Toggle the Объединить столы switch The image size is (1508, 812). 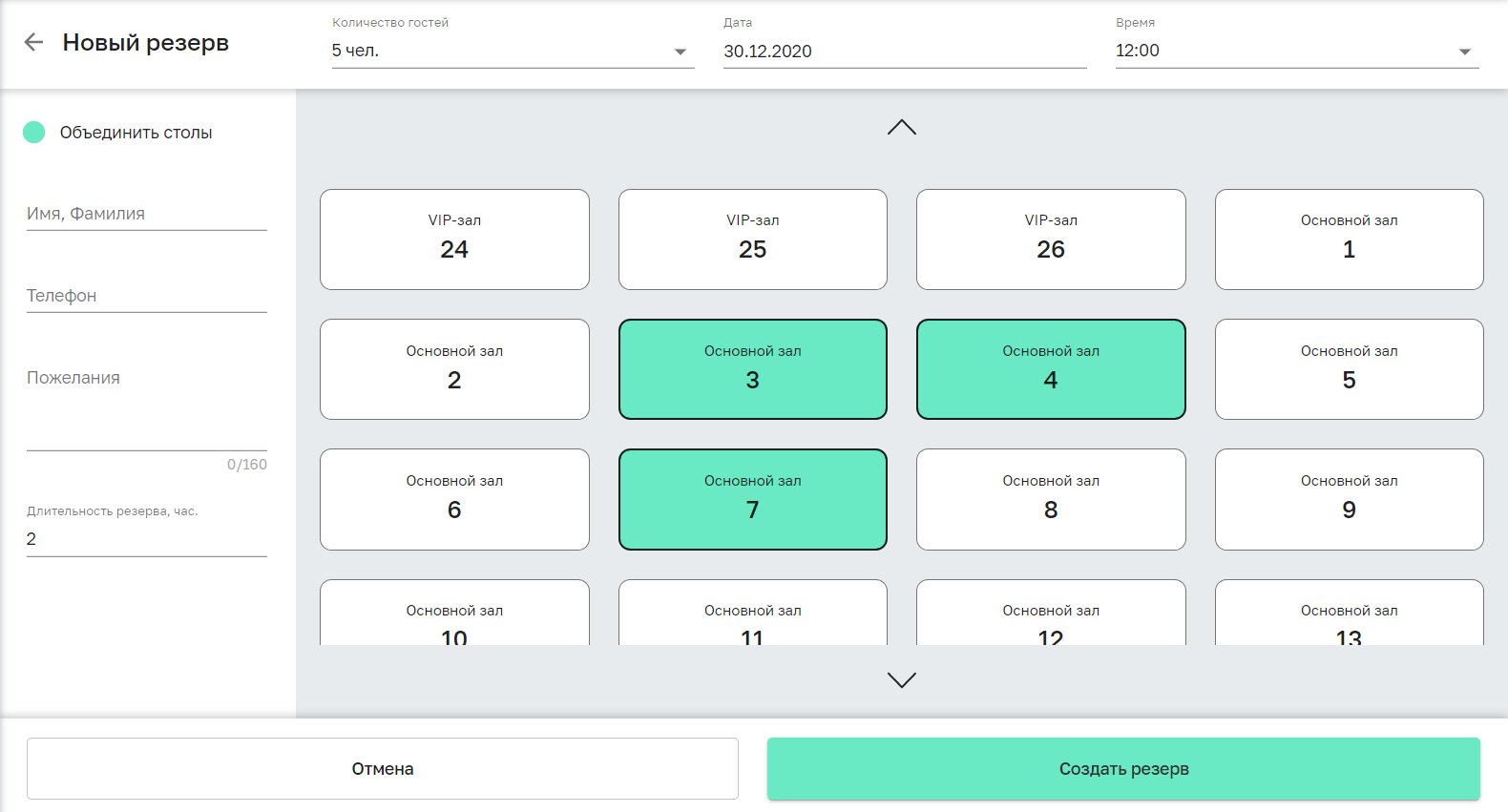(x=34, y=133)
